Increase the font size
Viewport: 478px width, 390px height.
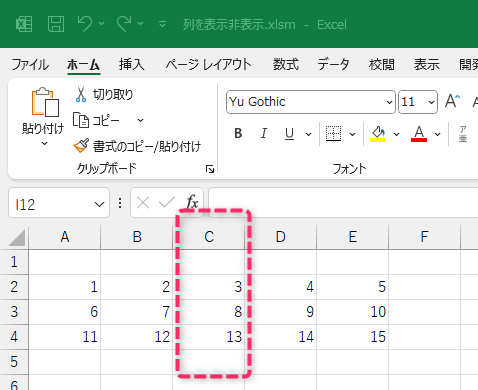(x=453, y=101)
